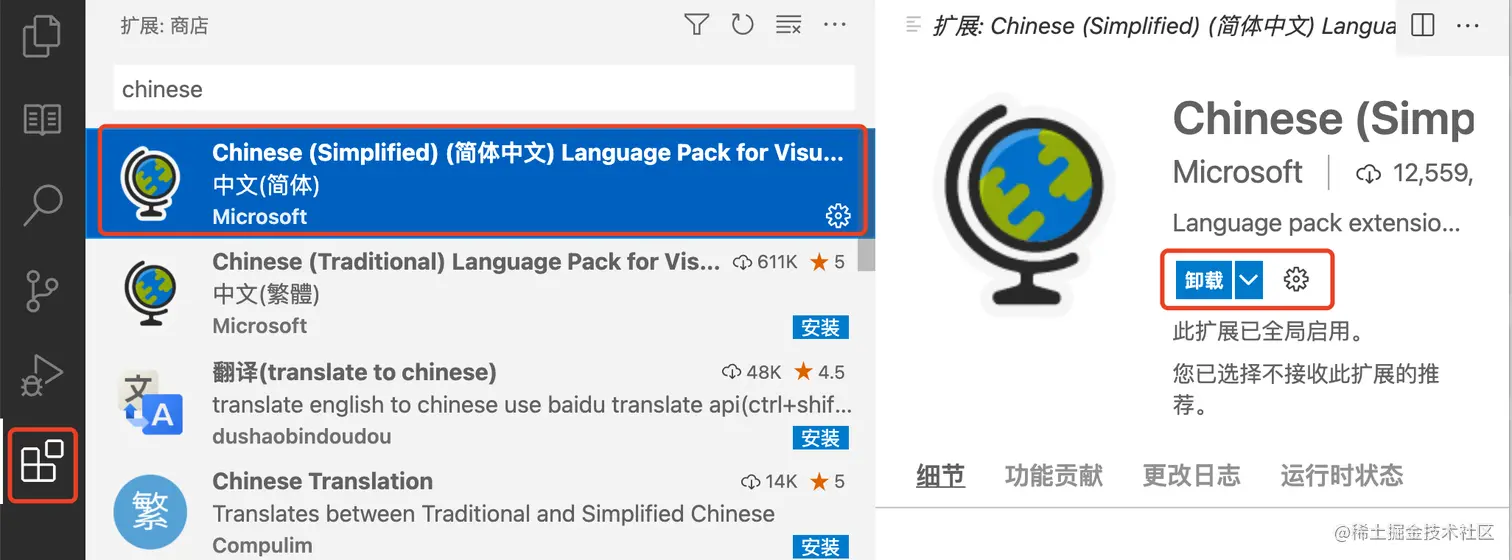Expand the uninstall dropdown arrow
Viewport: 1512px width, 560px height.
[x=1248, y=281]
